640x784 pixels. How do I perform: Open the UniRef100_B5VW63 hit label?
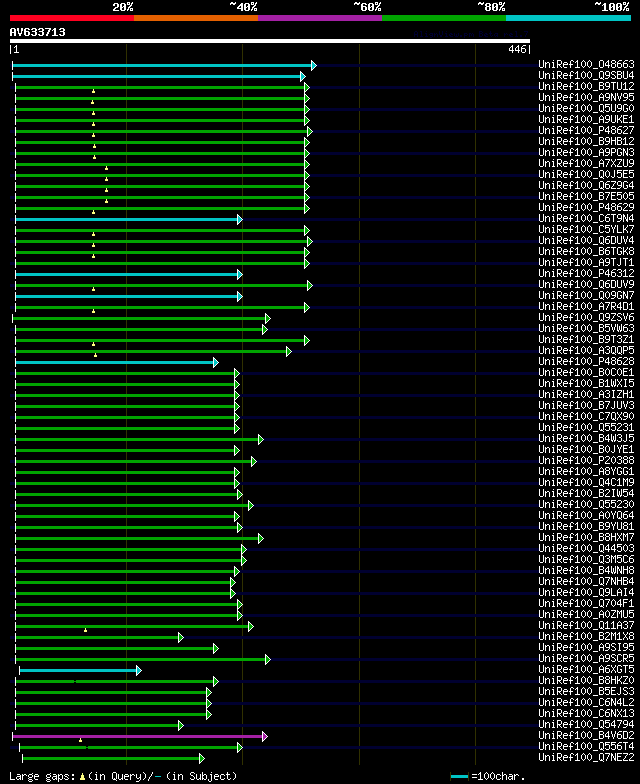[586, 328]
